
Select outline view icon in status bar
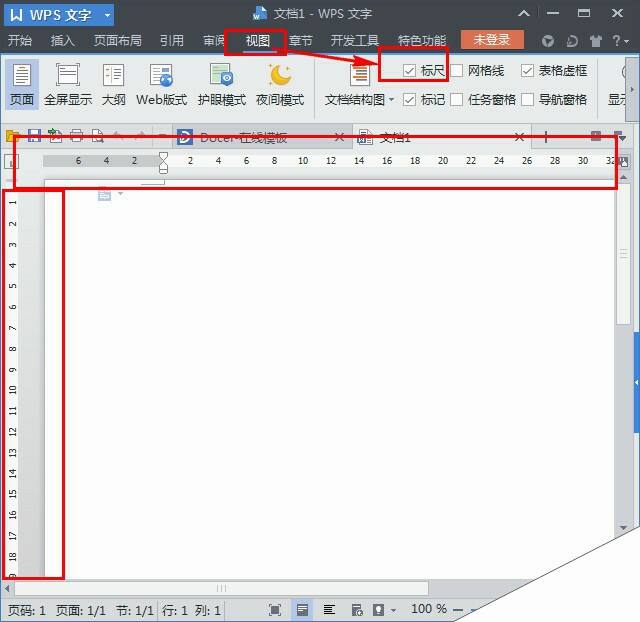[x=329, y=610]
